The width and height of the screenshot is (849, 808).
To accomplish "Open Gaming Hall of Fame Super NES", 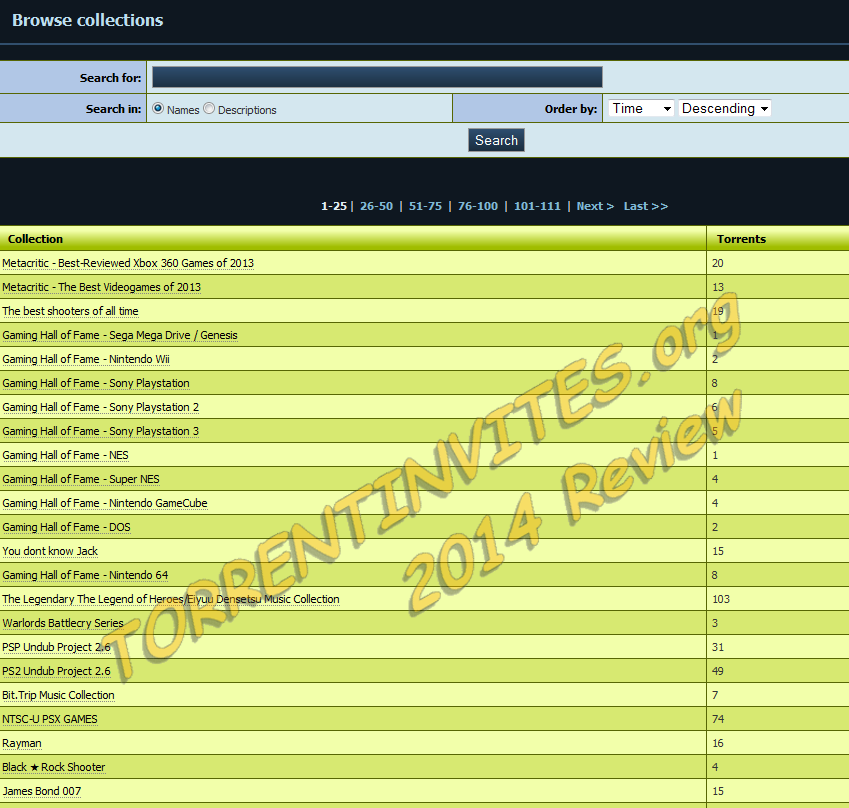I will (x=81, y=479).
